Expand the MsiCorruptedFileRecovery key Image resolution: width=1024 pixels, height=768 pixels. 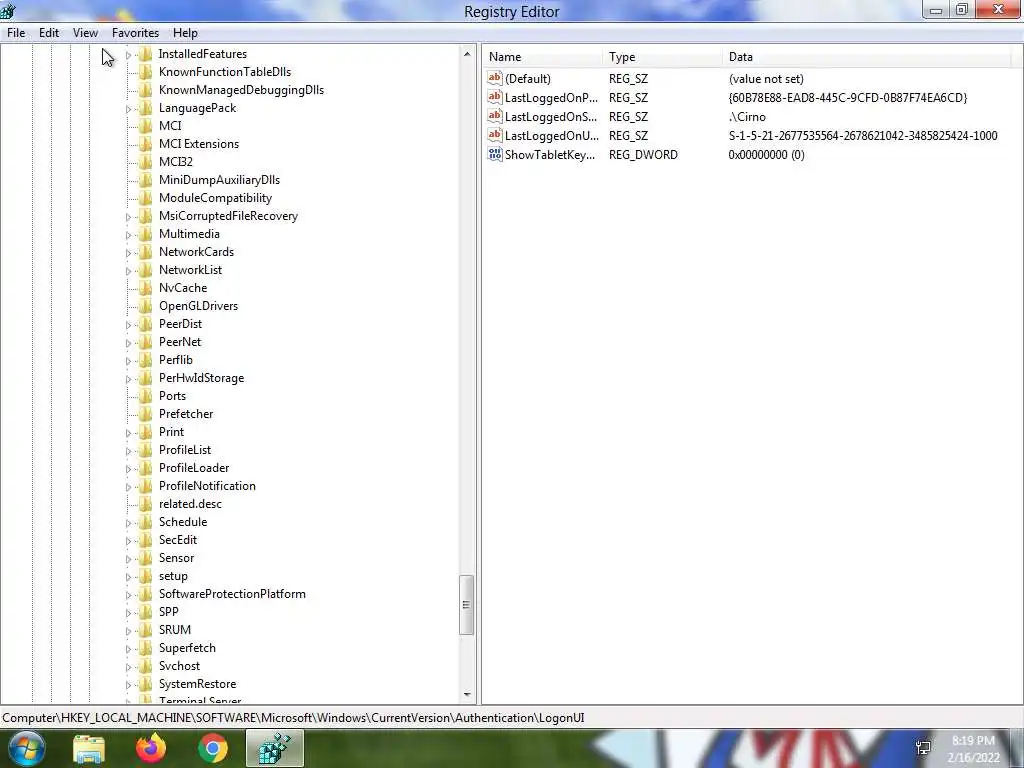[129, 217]
